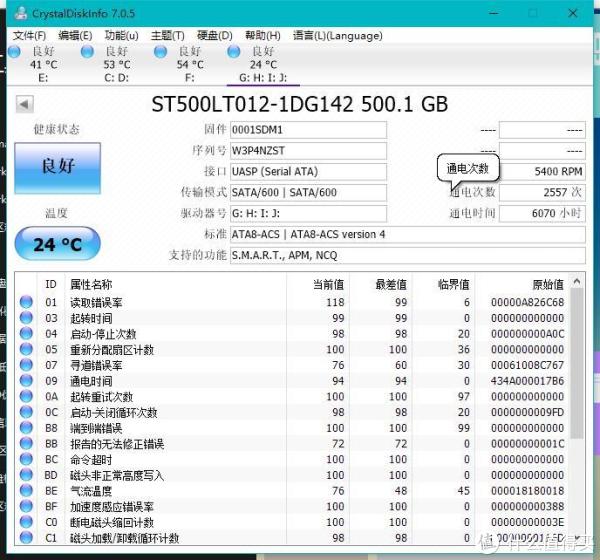Image resolution: width=600 pixels, height=560 pixels.
Task: Click the serial number field W3P4NZST
Action: point(308,151)
